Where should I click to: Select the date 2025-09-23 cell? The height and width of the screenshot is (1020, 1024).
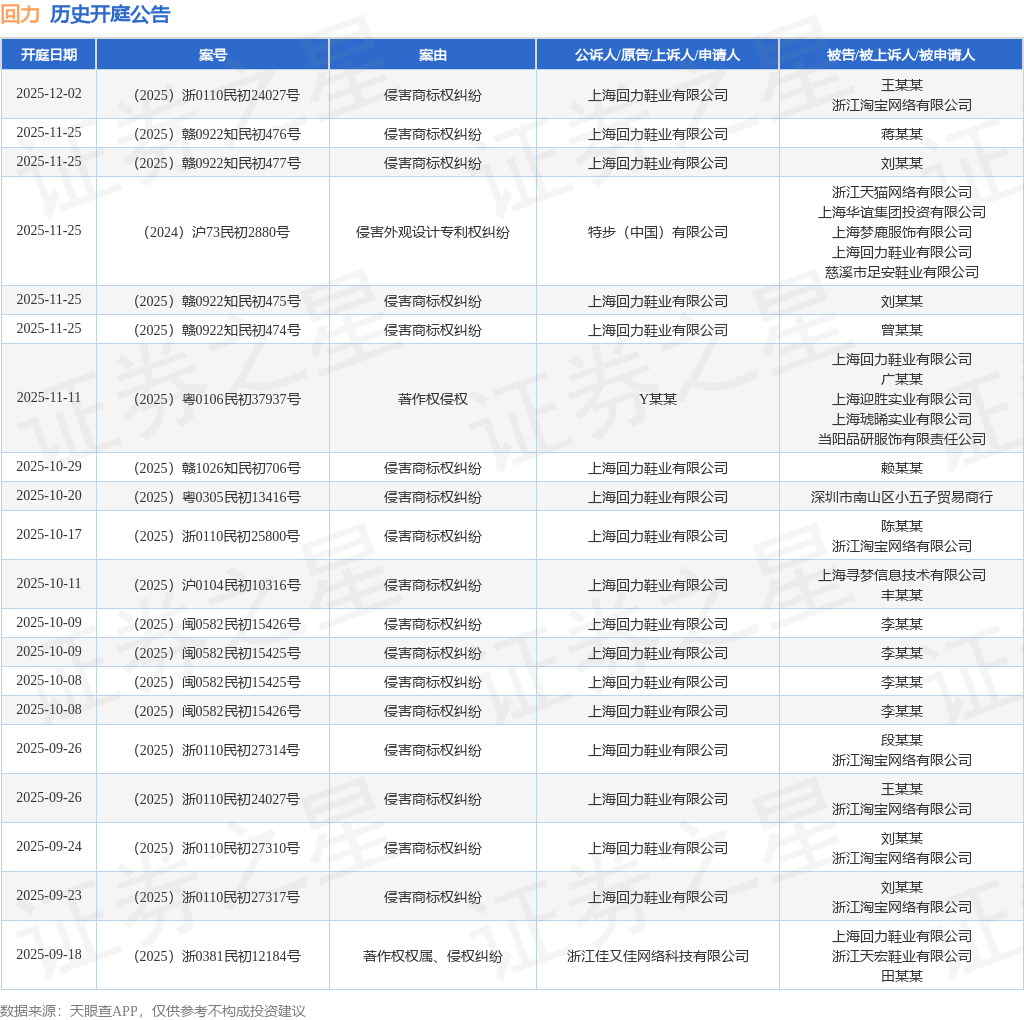pos(49,895)
